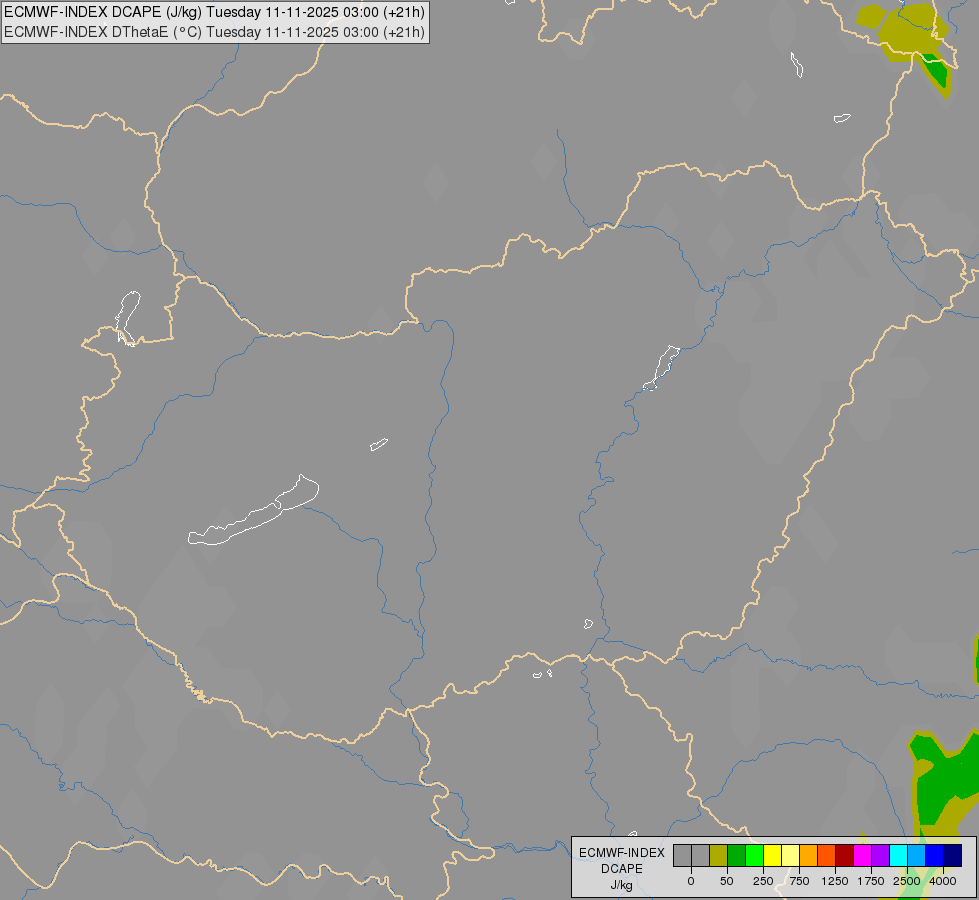
Task: Click the legend value 750
Action: point(799,881)
